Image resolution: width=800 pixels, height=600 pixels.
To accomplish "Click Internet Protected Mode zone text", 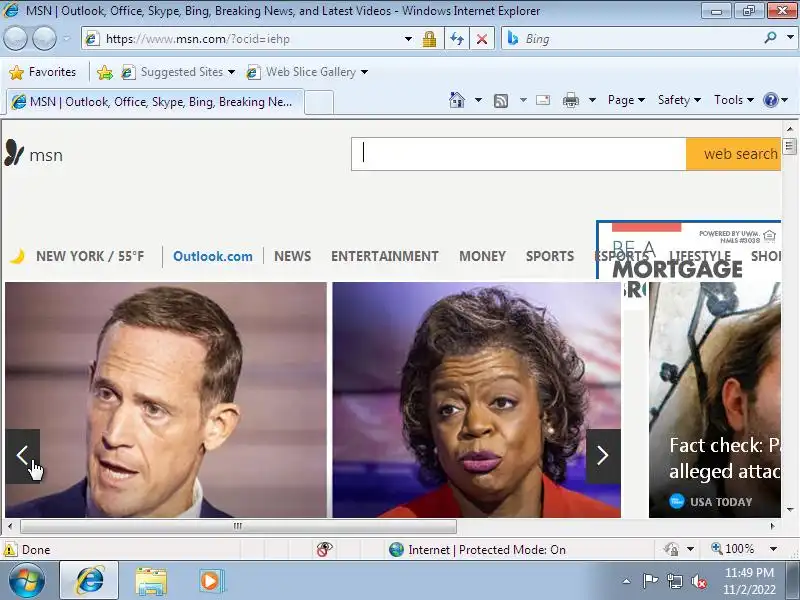I will 487,549.
